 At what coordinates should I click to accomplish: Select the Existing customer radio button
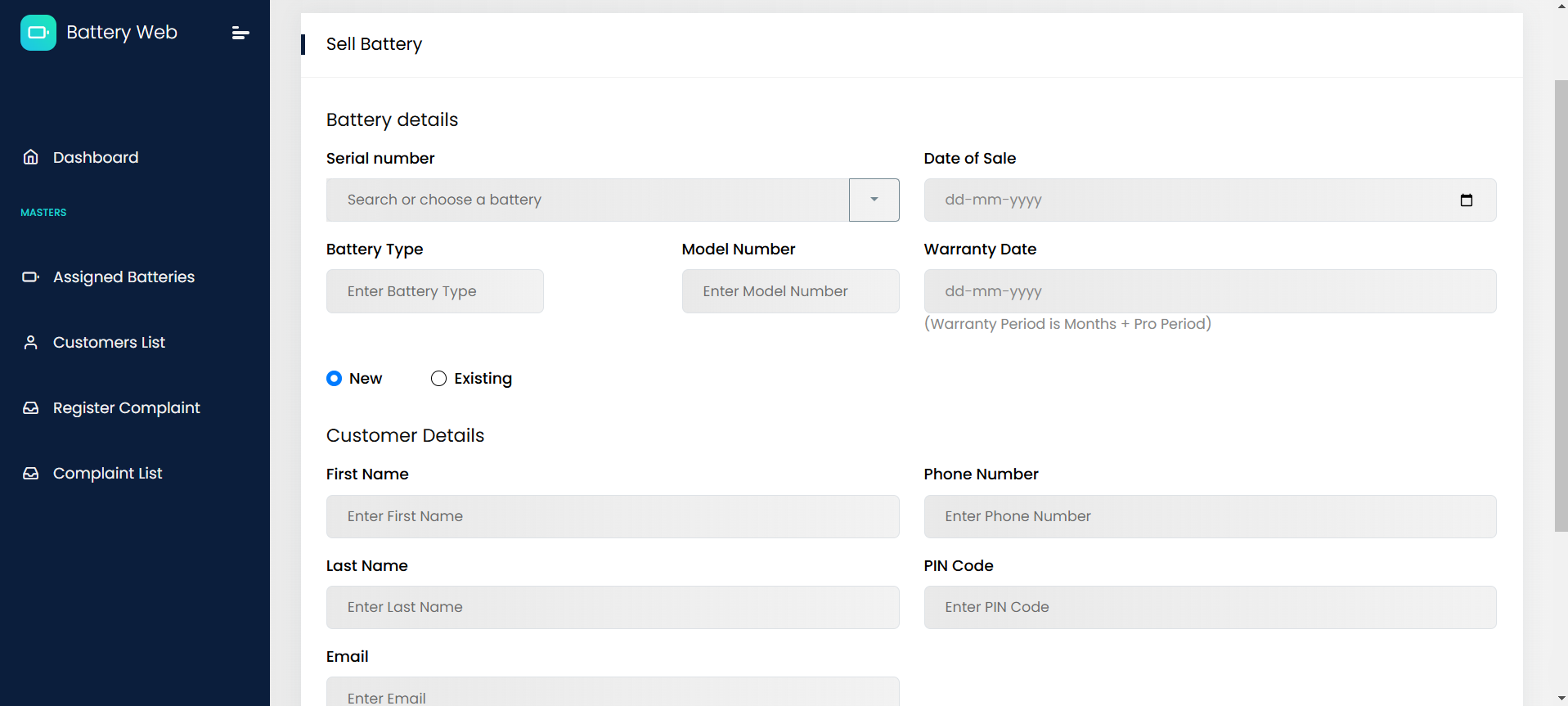point(439,379)
